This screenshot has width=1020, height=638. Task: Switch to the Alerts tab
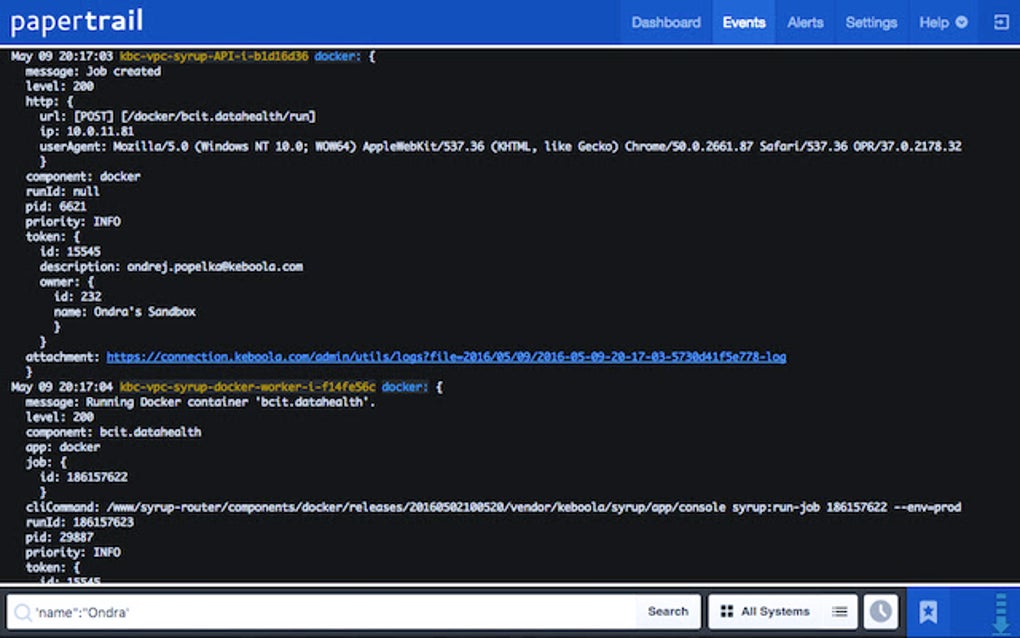pos(805,22)
